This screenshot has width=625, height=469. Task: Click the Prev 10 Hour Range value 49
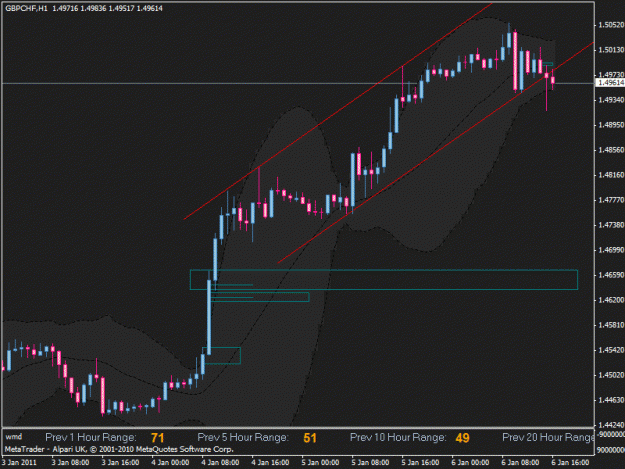coord(462,438)
